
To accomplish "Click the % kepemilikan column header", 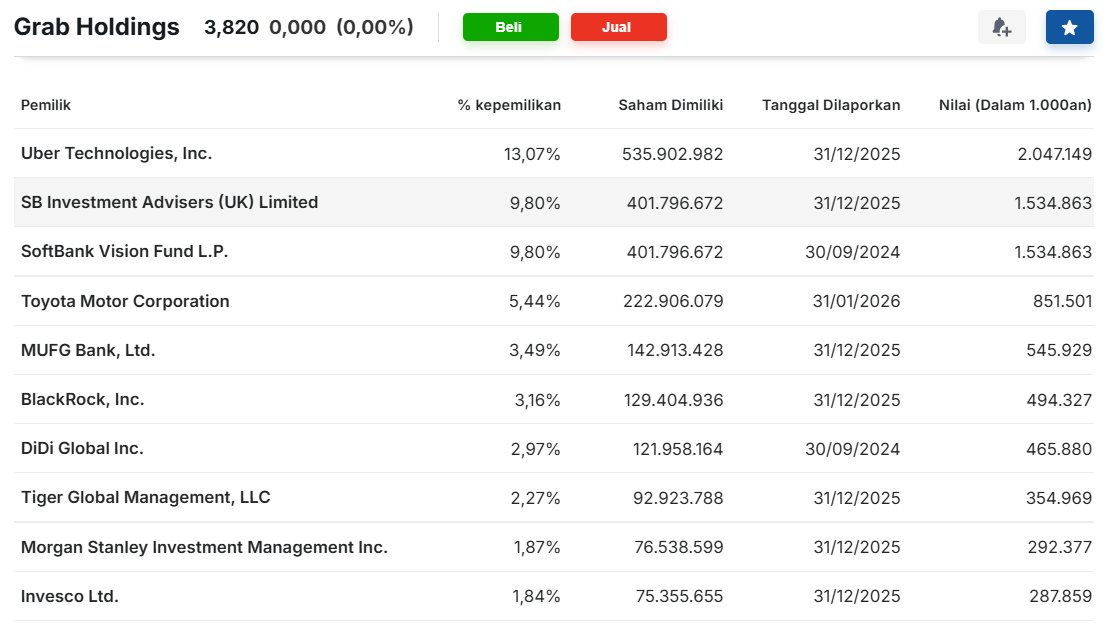I will [509, 105].
